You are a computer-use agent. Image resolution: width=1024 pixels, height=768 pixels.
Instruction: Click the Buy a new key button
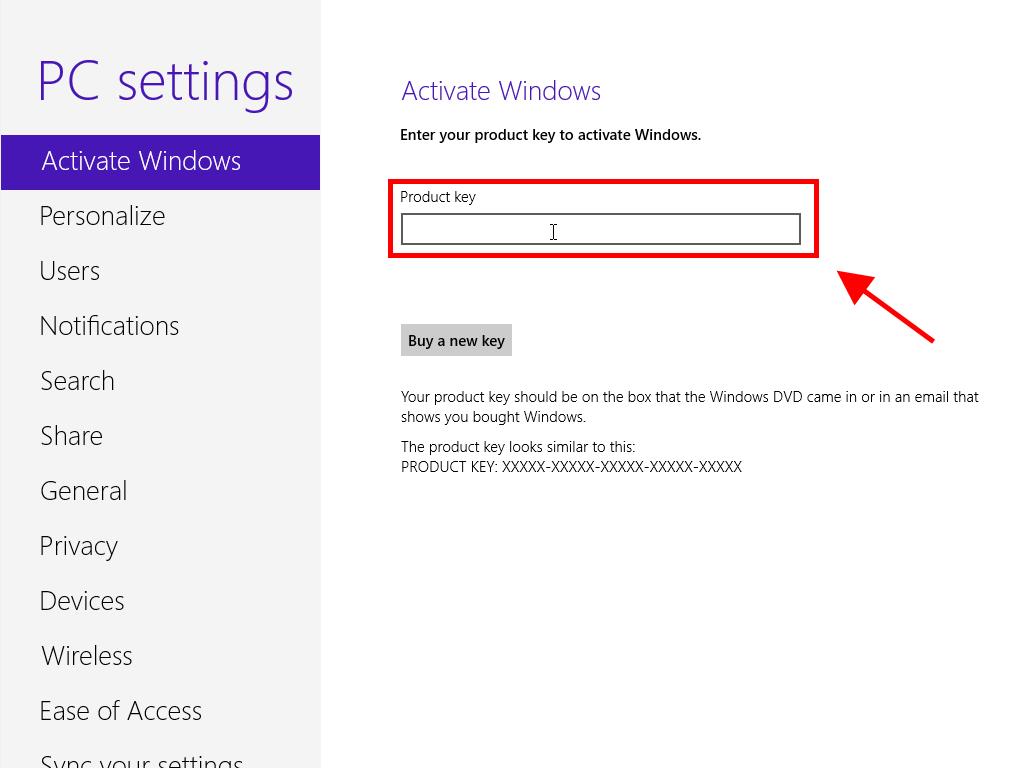(x=456, y=340)
